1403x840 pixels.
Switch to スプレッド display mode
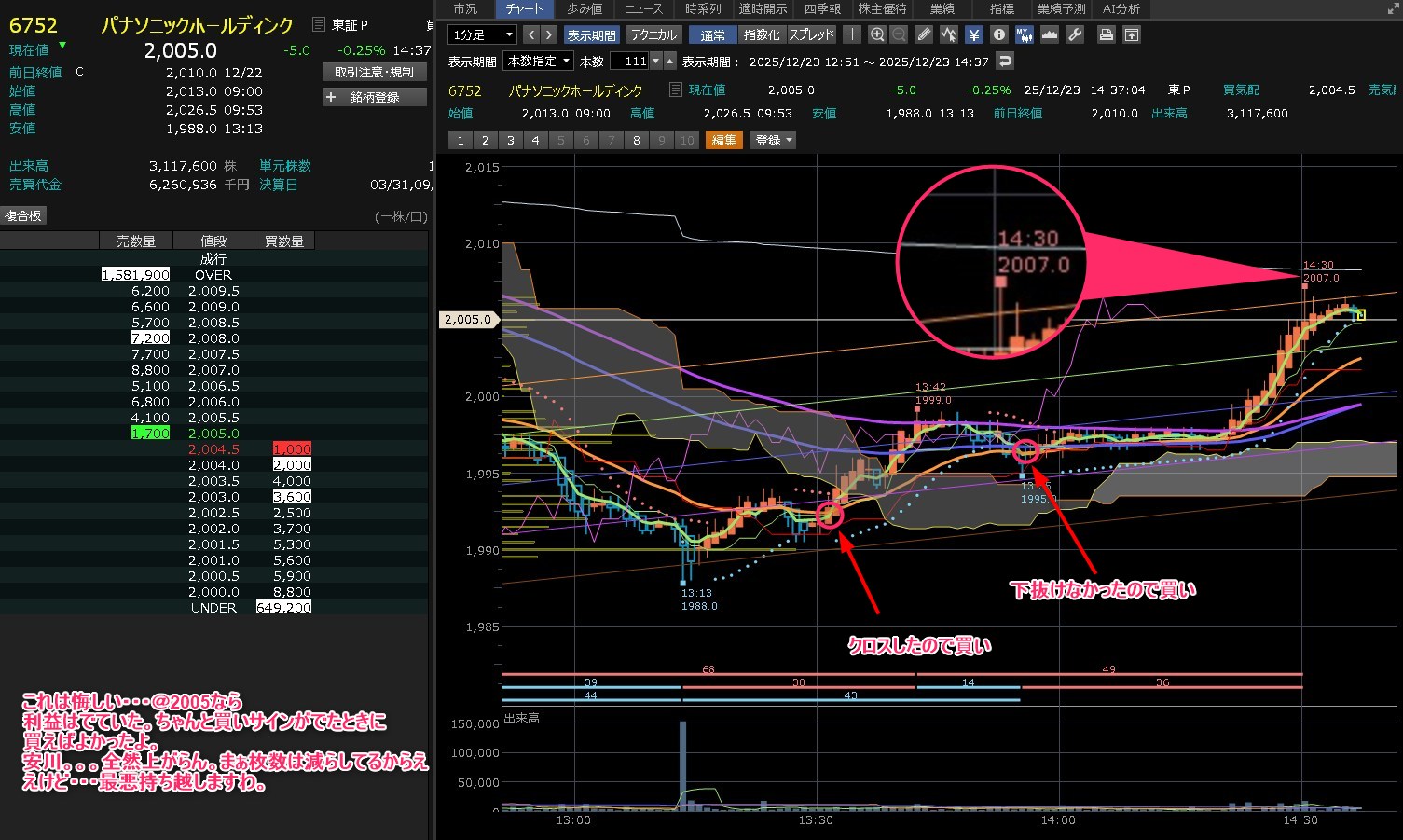click(811, 34)
